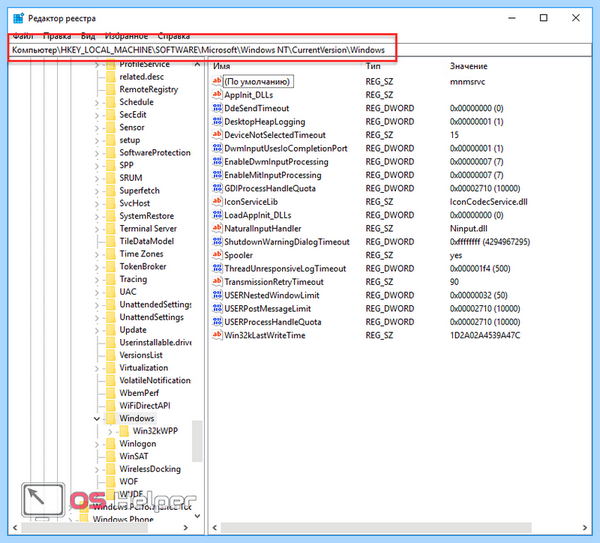Expand the Win32kWPP subkey

click(x=110, y=432)
